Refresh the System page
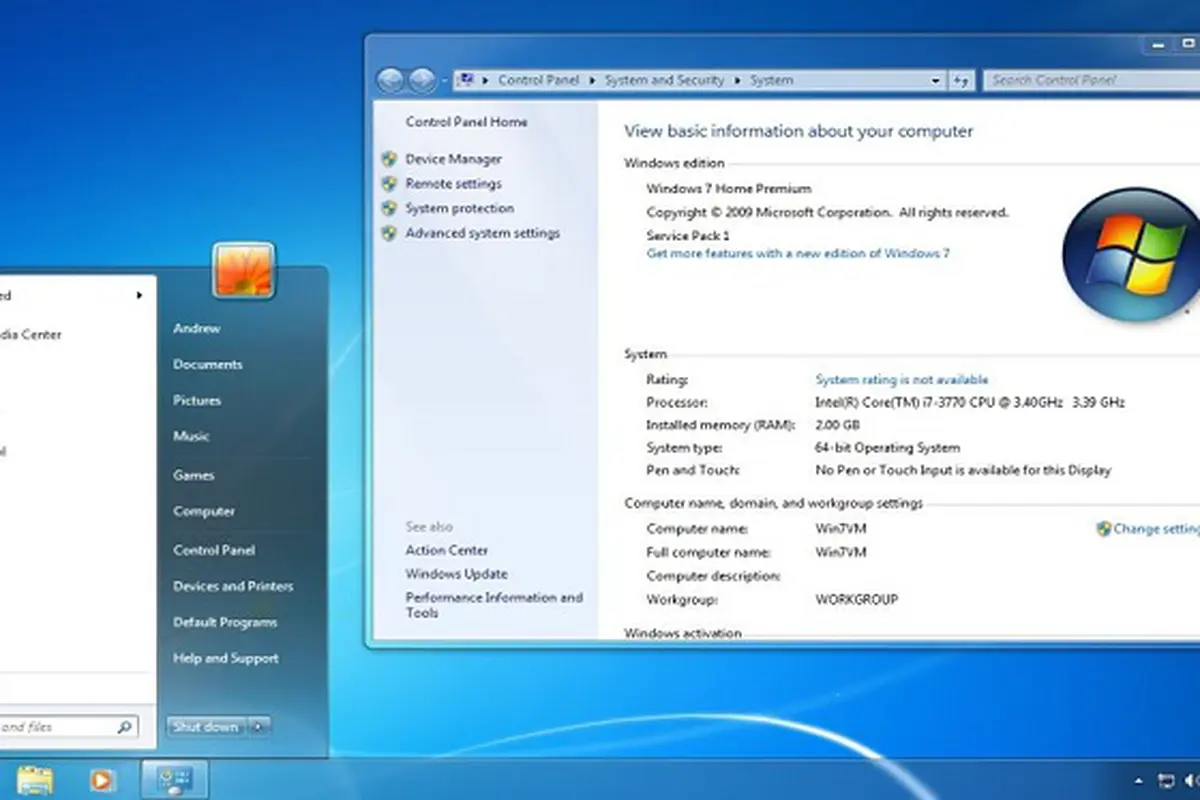 (961, 81)
